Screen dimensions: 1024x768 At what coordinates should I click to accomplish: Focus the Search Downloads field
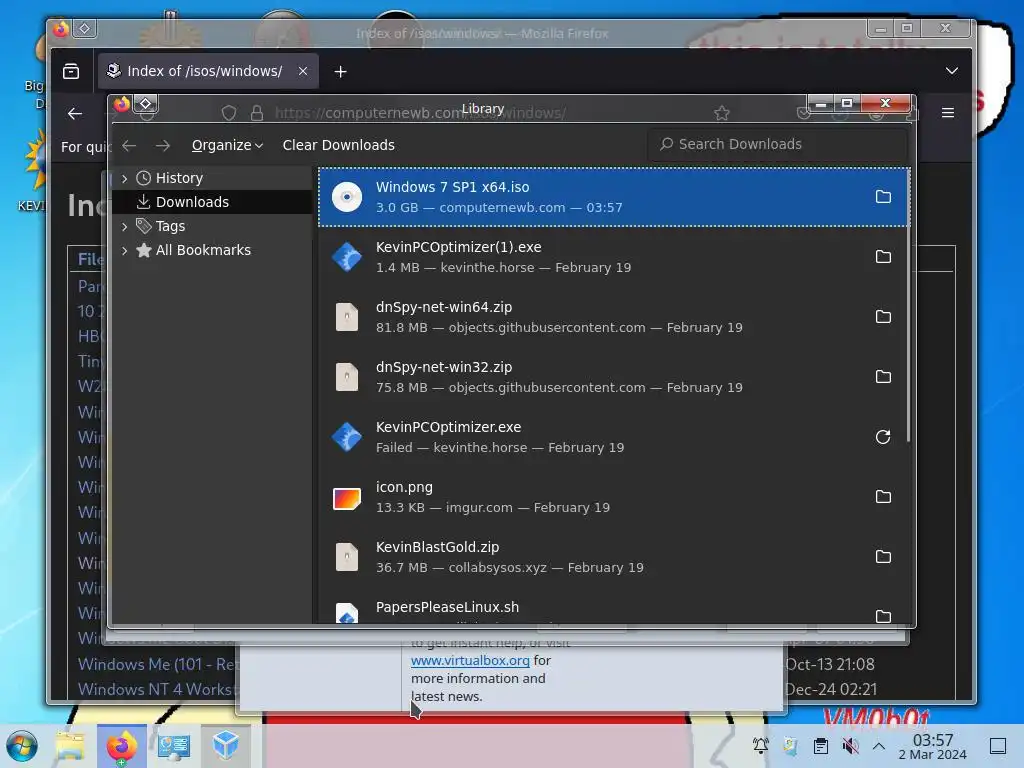(x=777, y=144)
